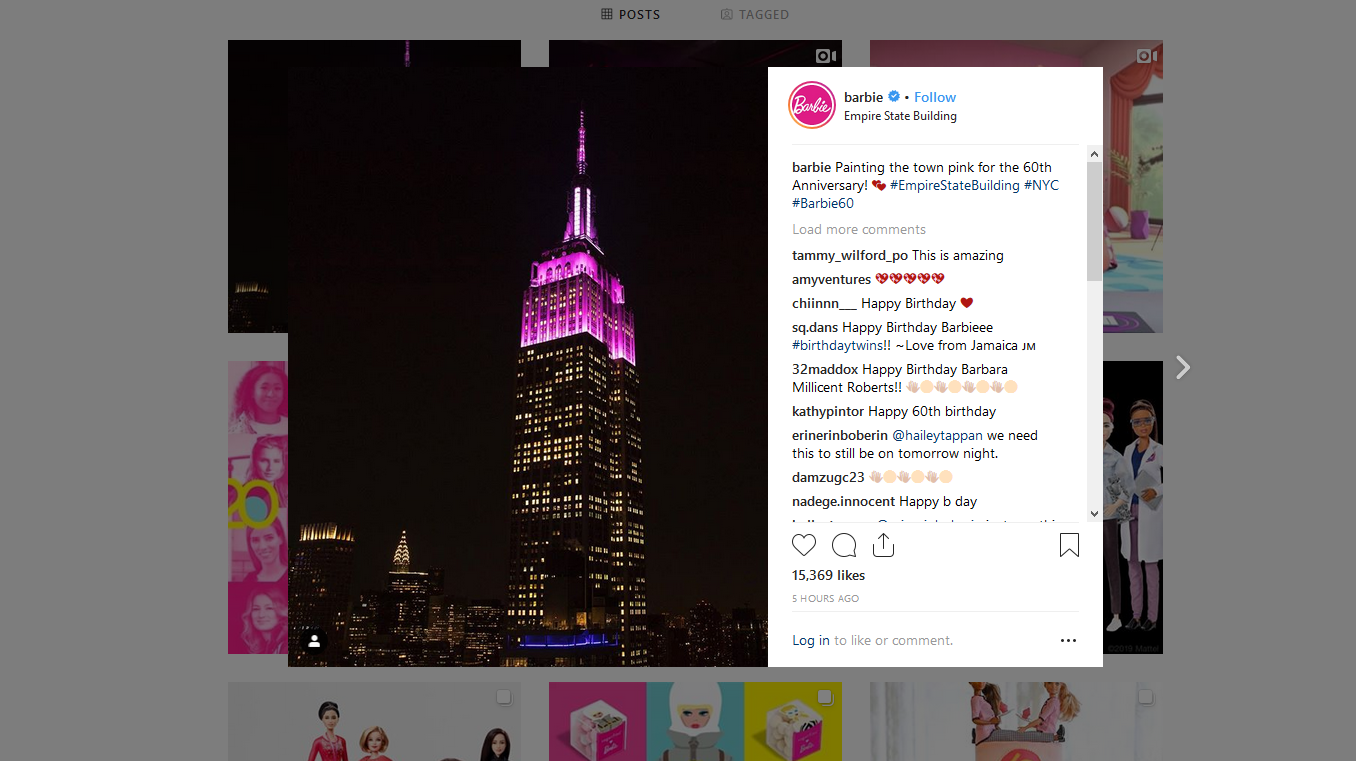Open nadege.innocent commenter profile
This screenshot has height=761, width=1356.
[843, 501]
